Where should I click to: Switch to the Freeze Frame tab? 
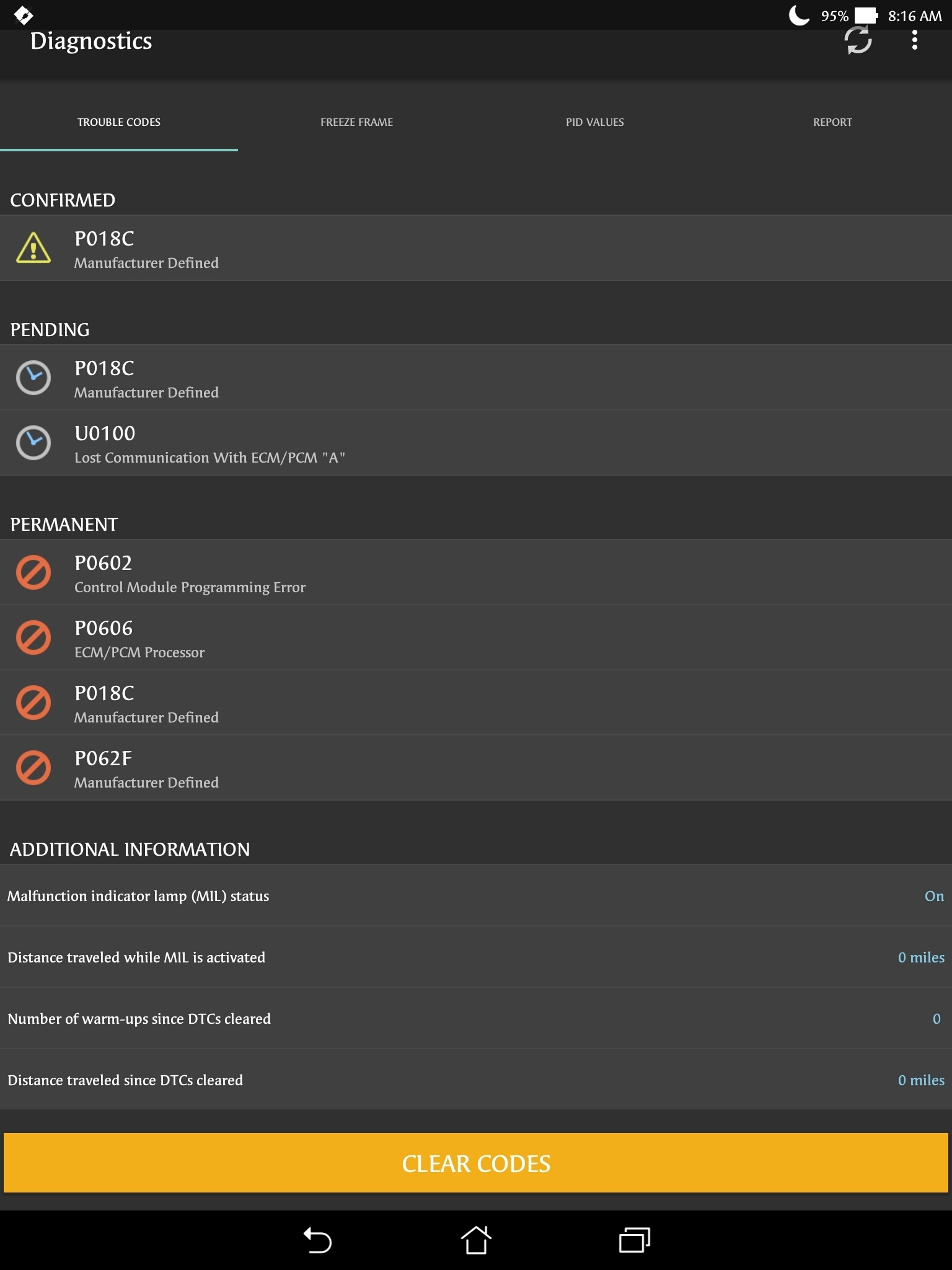click(356, 122)
